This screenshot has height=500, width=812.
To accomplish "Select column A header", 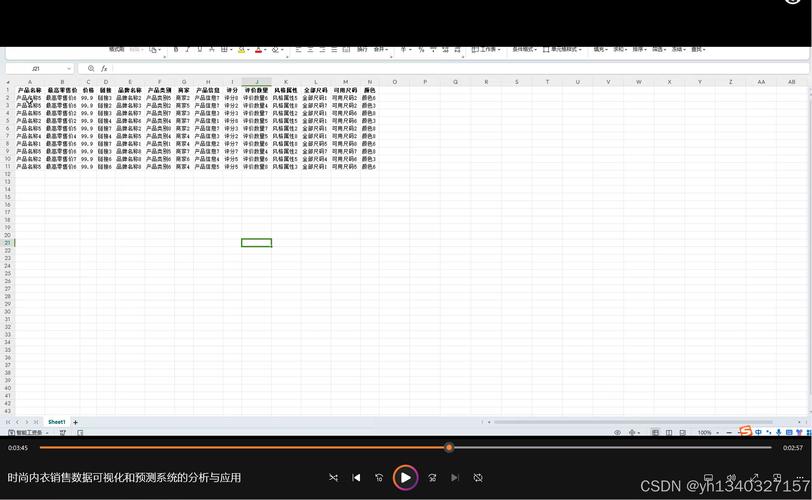I will pyautogui.click(x=30, y=82).
